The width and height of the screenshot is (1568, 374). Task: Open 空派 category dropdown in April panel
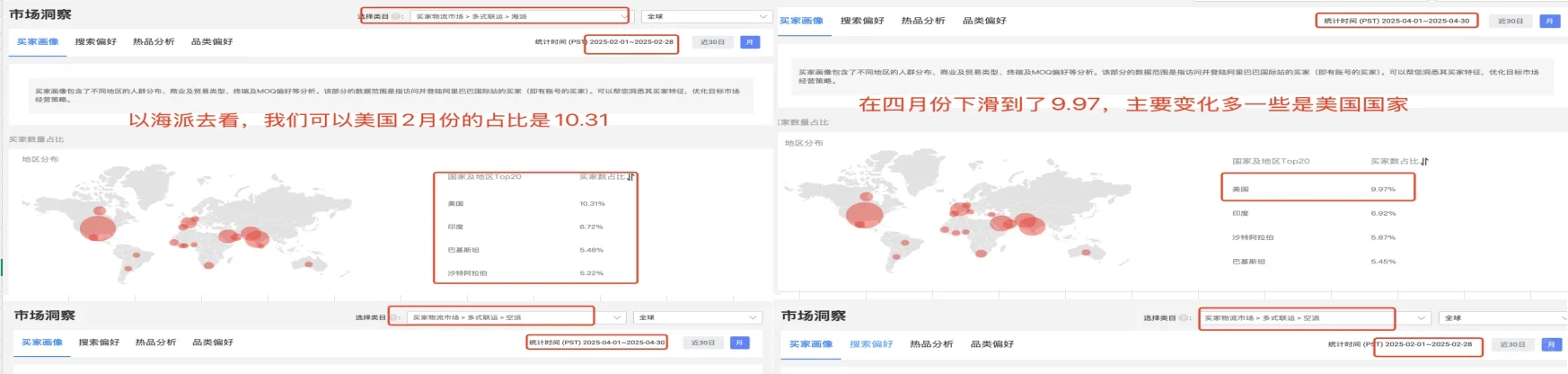coord(516,317)
